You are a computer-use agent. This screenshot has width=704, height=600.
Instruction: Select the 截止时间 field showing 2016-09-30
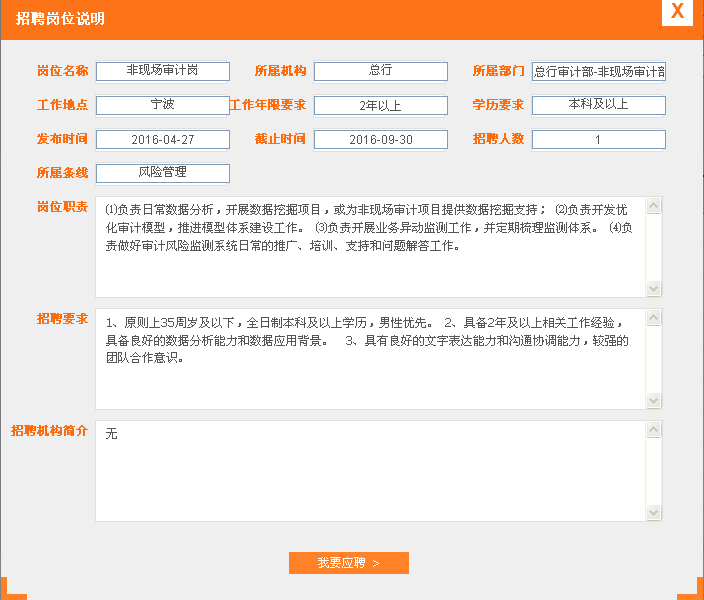(380, 139)
